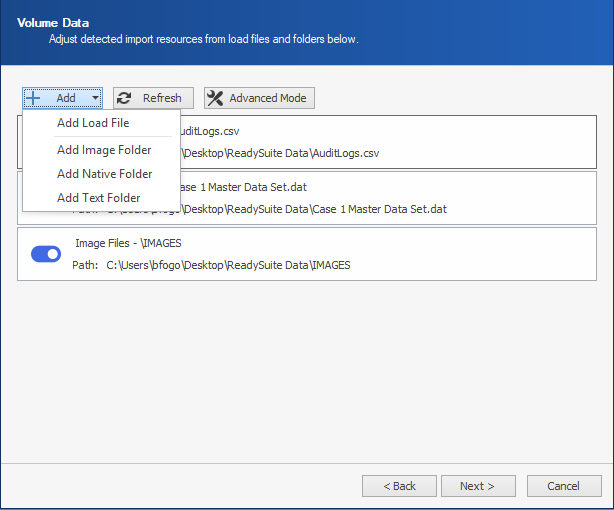Choose Add Load File from the menu
614x510 pixels.
93,123
